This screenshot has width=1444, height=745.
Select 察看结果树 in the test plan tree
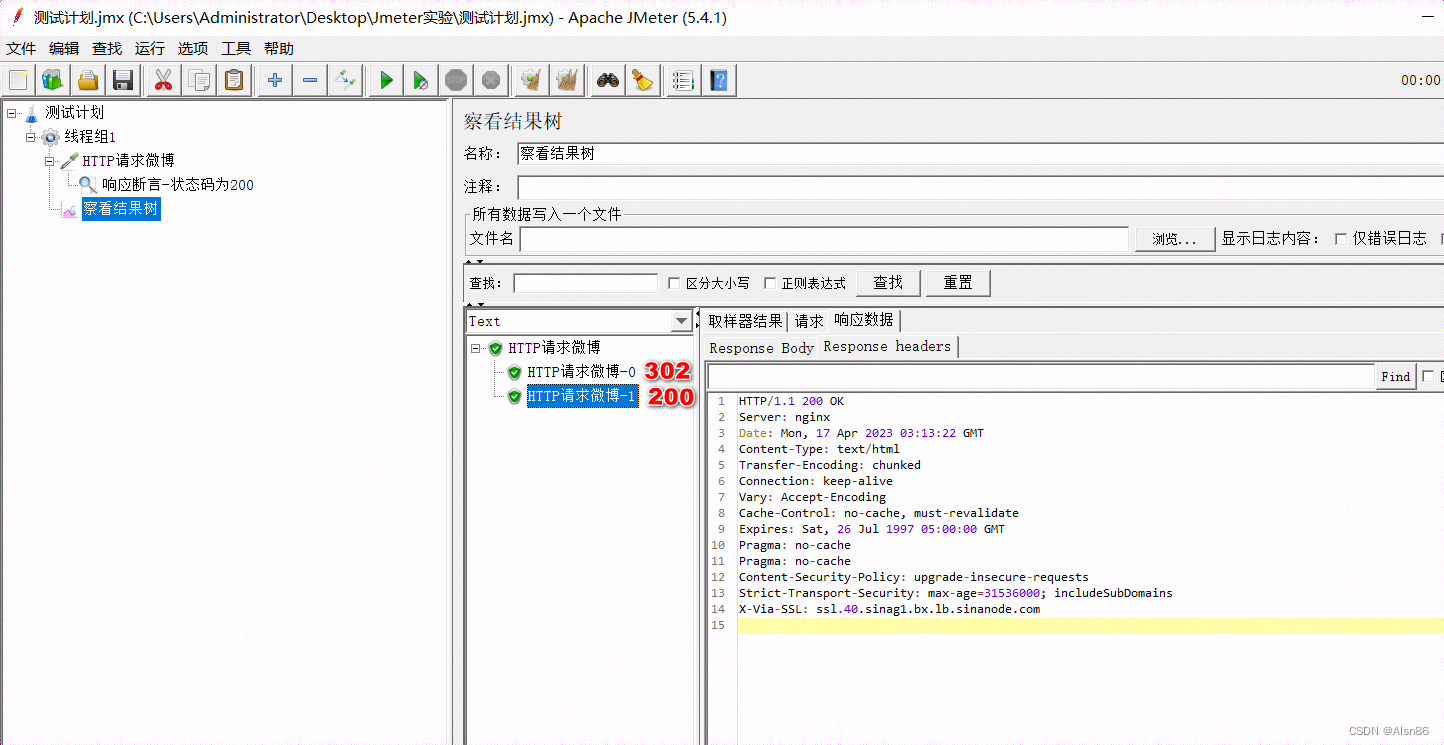(121, 209)
